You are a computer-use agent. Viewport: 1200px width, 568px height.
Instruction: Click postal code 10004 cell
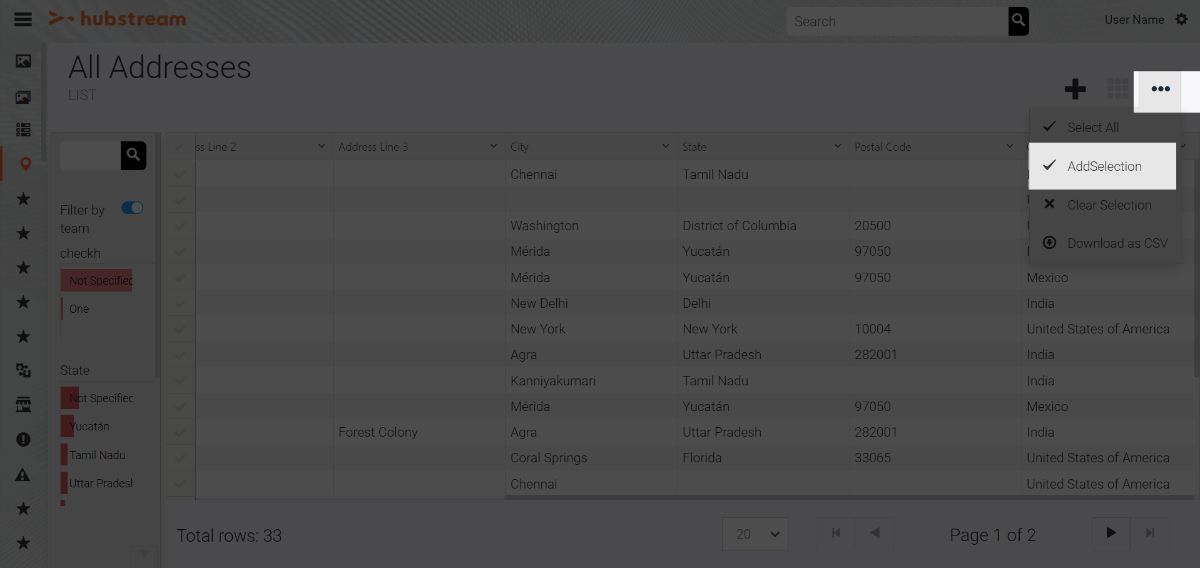coord(873,329)
